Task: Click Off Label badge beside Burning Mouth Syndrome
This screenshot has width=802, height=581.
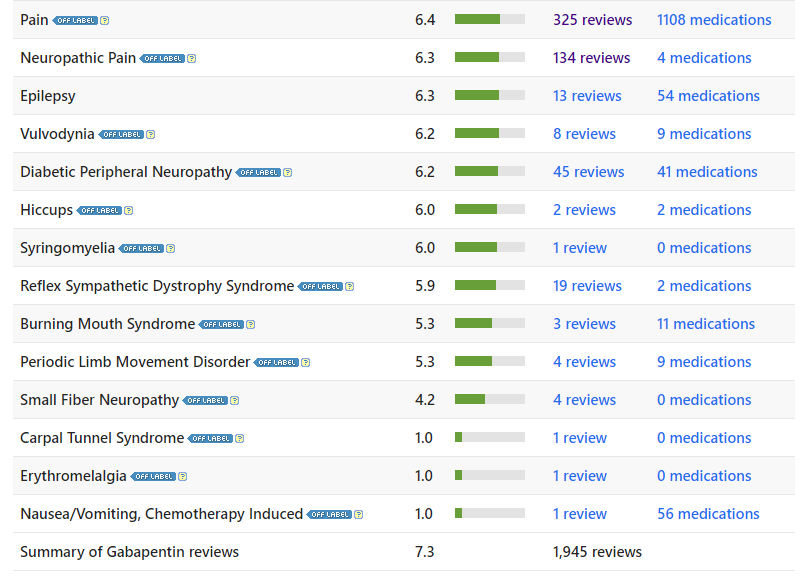Action: 221,324
